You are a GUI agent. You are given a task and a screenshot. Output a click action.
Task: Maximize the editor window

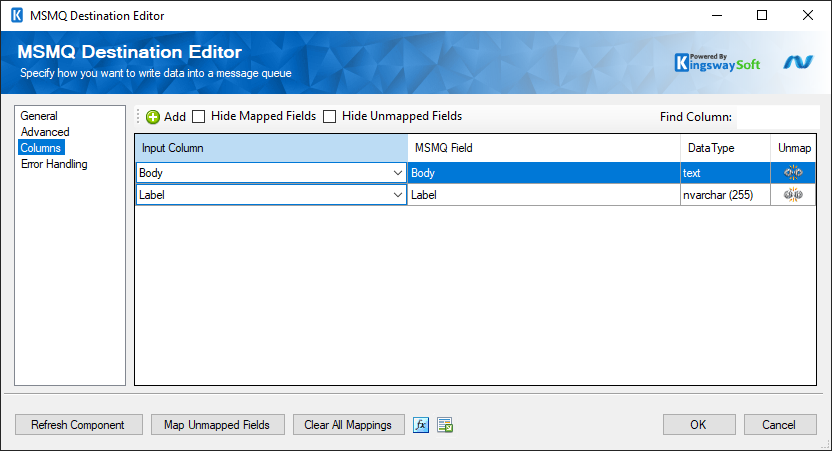pyautogui.click(x=762, y=15)
